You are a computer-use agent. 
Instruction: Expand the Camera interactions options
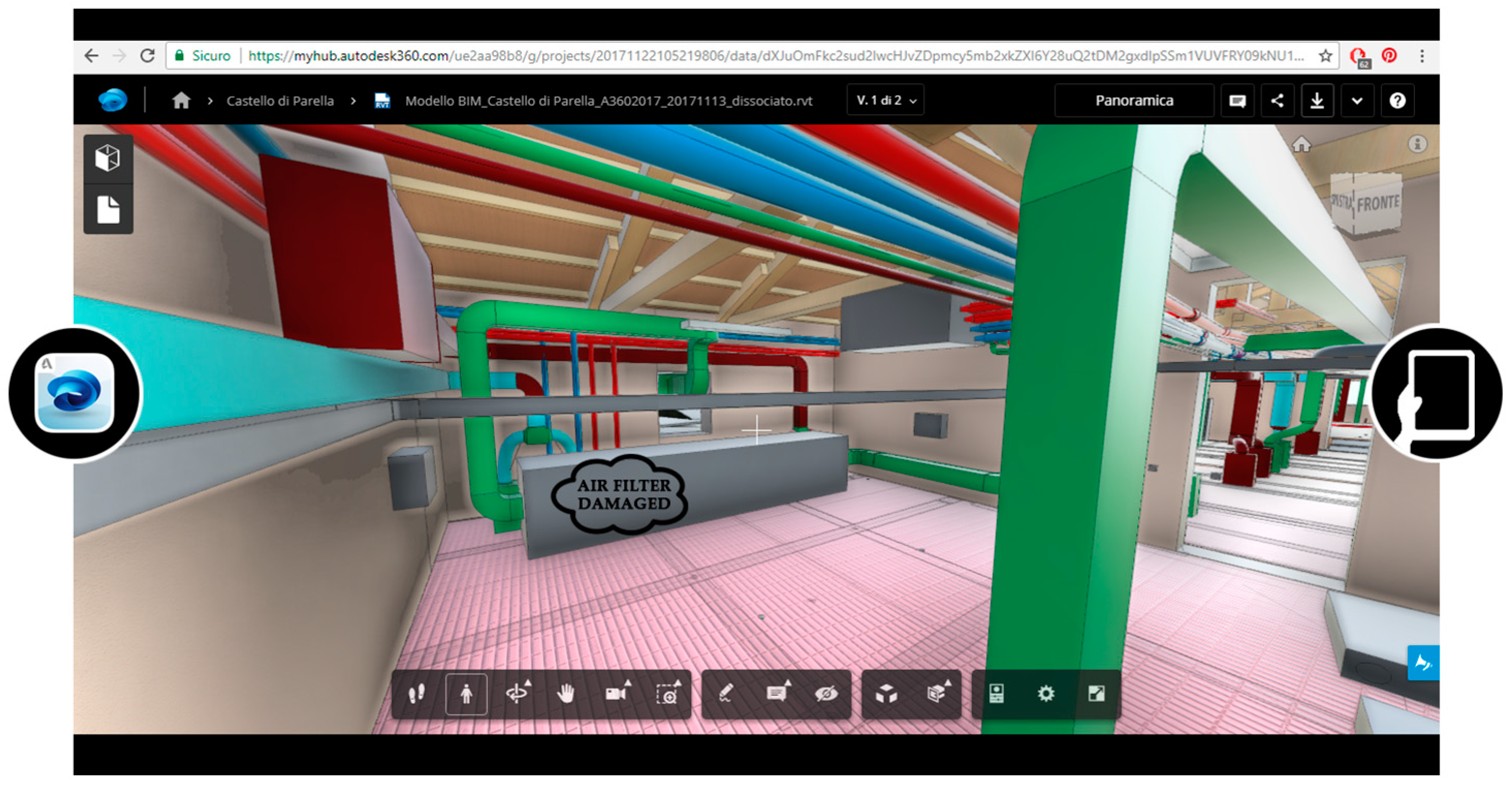pos(617,694)
